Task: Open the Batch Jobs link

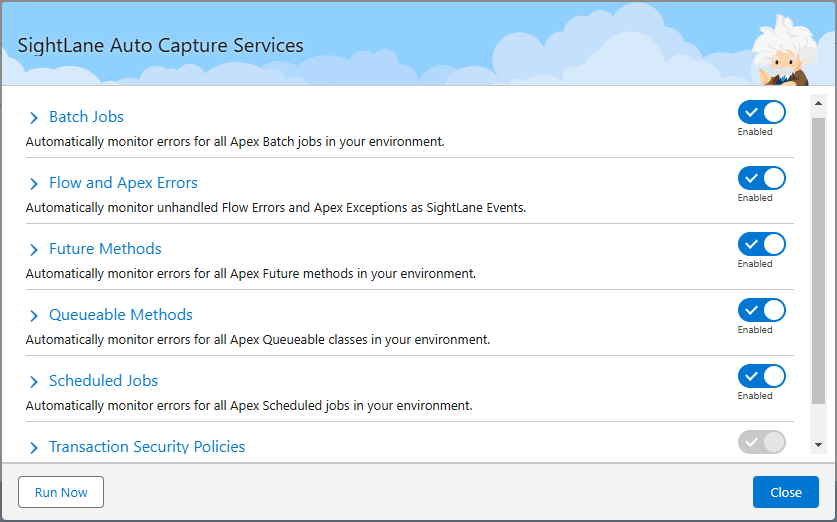Action: click(x=86, y=117)
